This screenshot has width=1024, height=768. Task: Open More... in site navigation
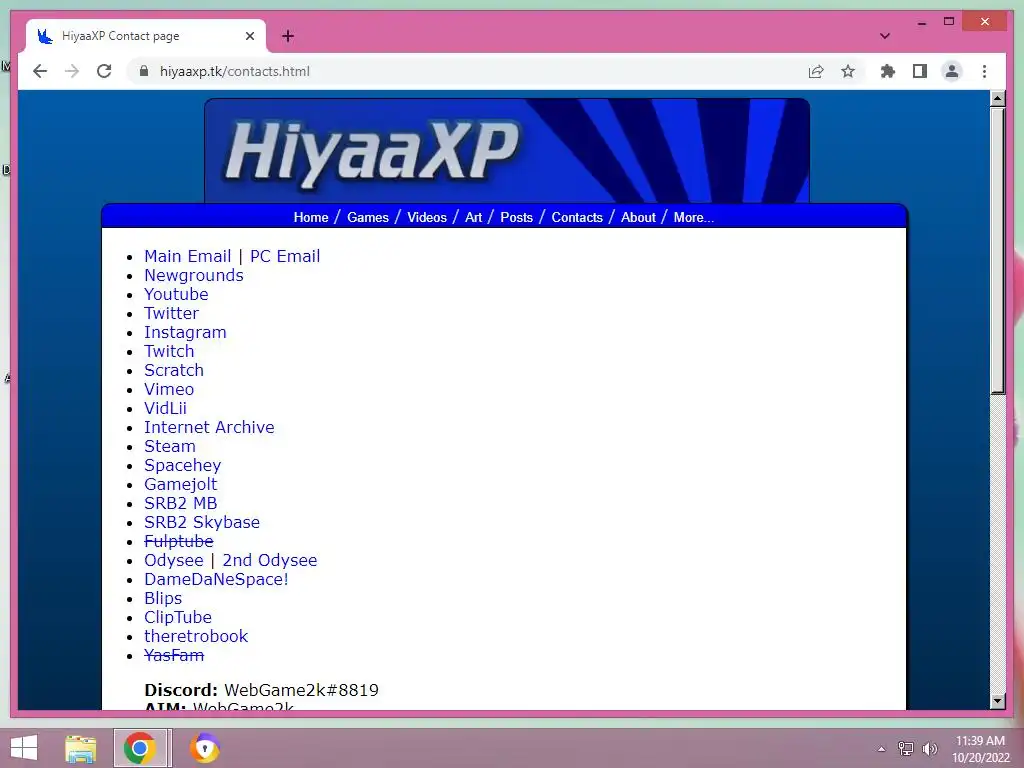pos(694,217)
